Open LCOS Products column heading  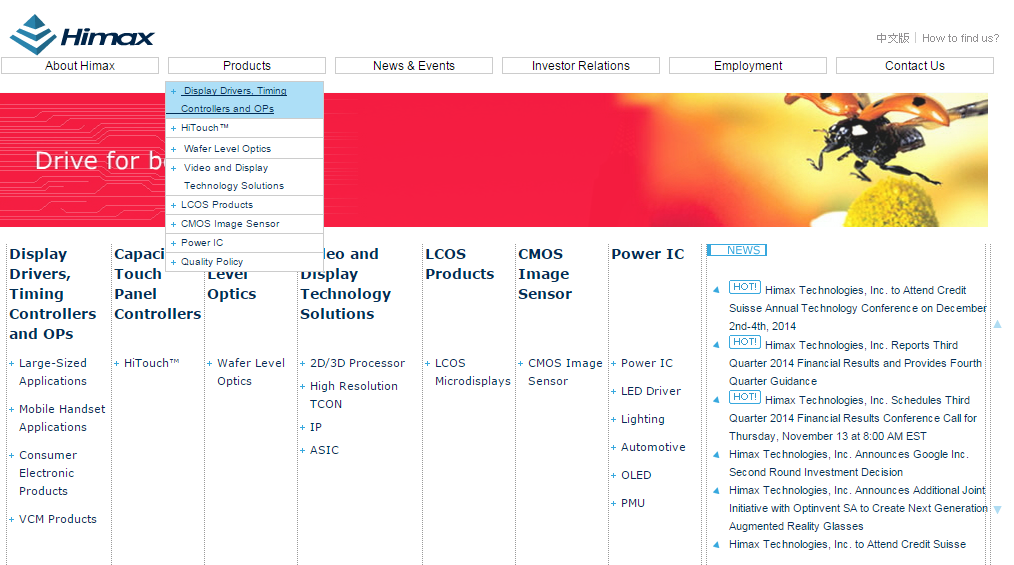[x=460, y=264]
